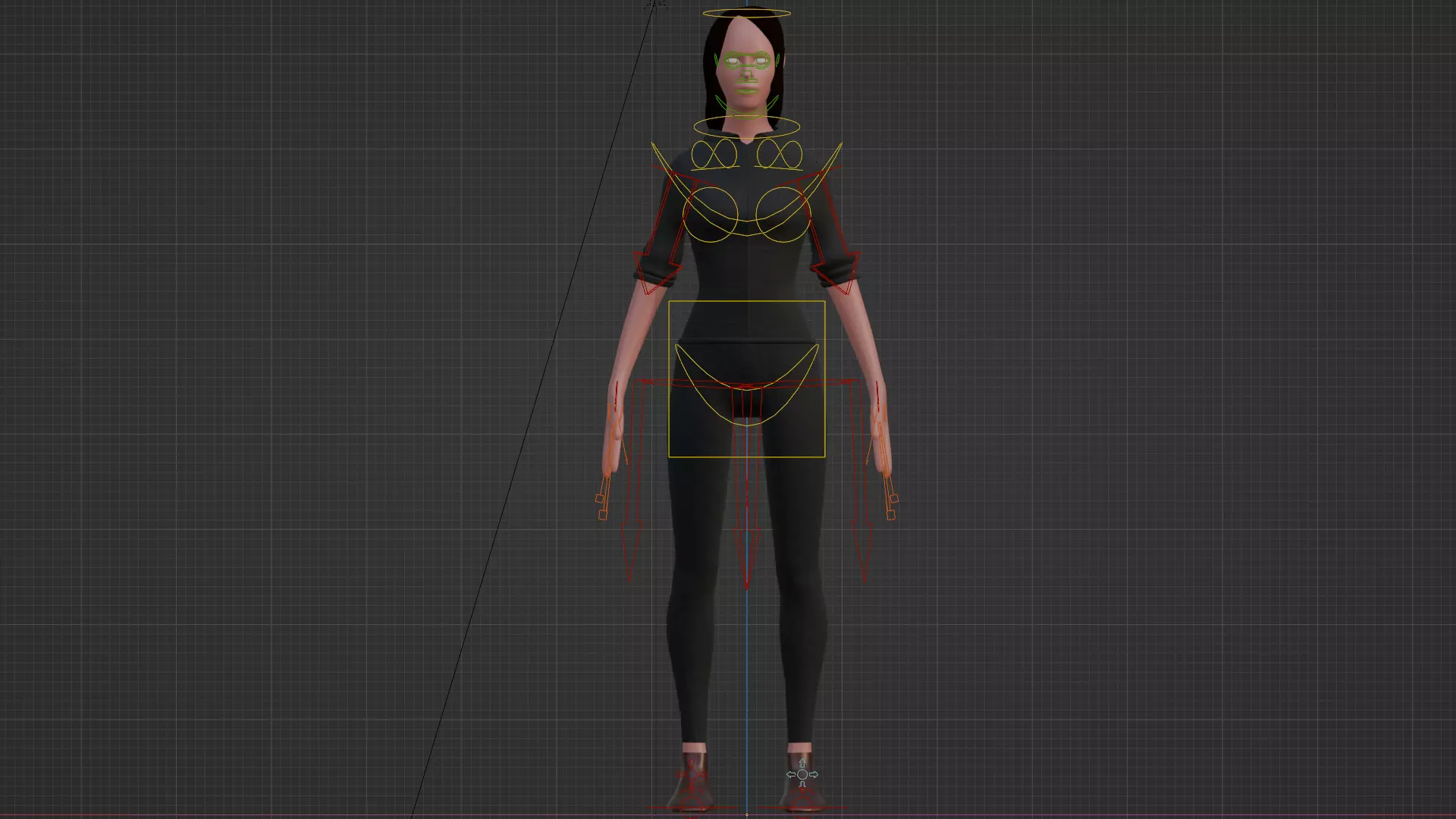This screenshot has width=1456, height=819.
Task: Select the red center leg arrow control
Action: [747, 485]
